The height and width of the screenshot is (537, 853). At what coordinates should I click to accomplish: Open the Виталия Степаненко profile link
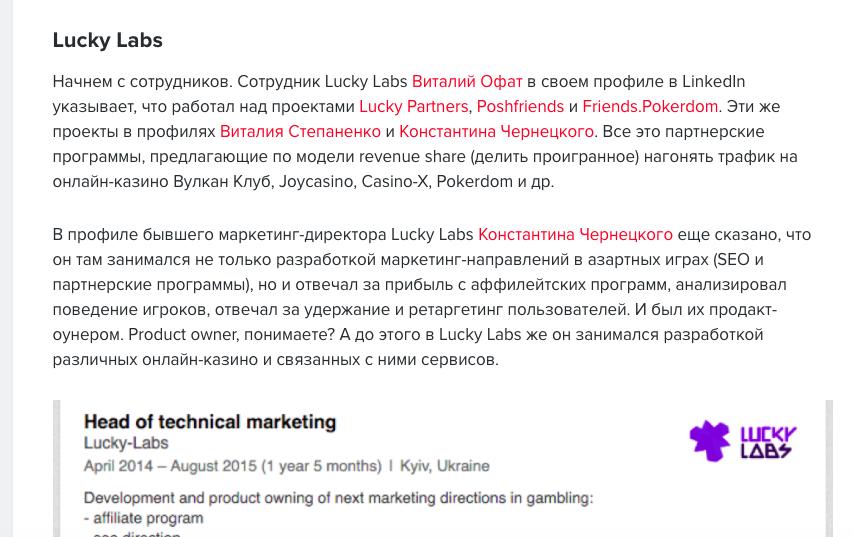click(x=300, y=132)
